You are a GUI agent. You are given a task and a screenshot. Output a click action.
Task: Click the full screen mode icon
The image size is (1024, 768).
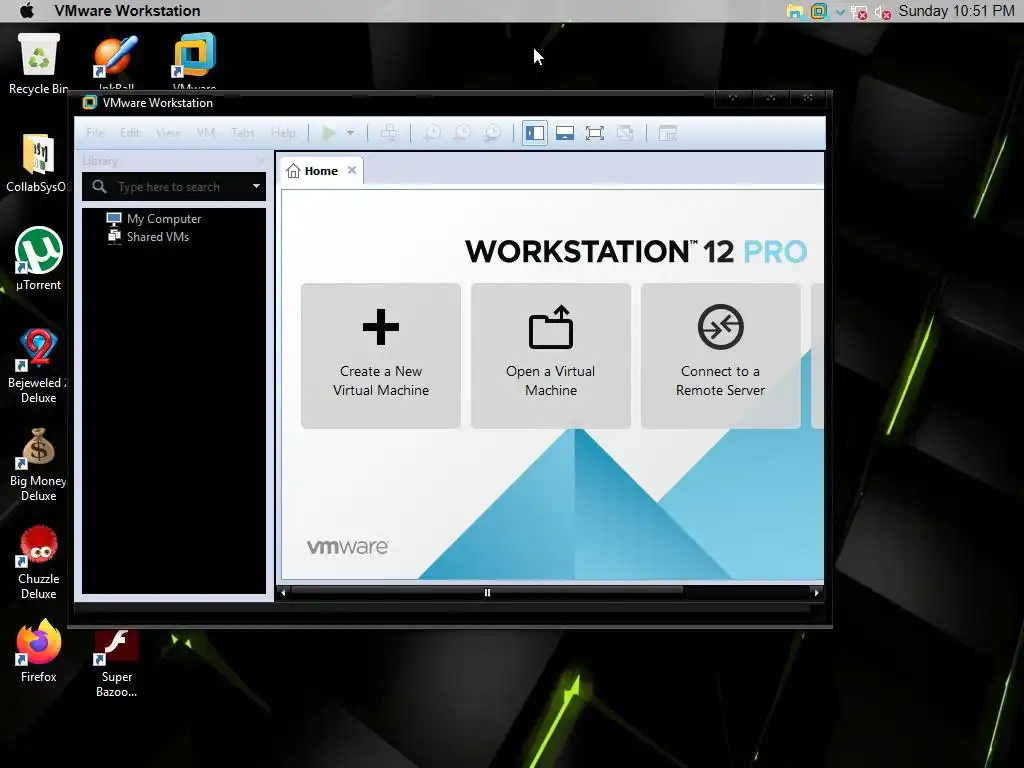coord(595,133)
